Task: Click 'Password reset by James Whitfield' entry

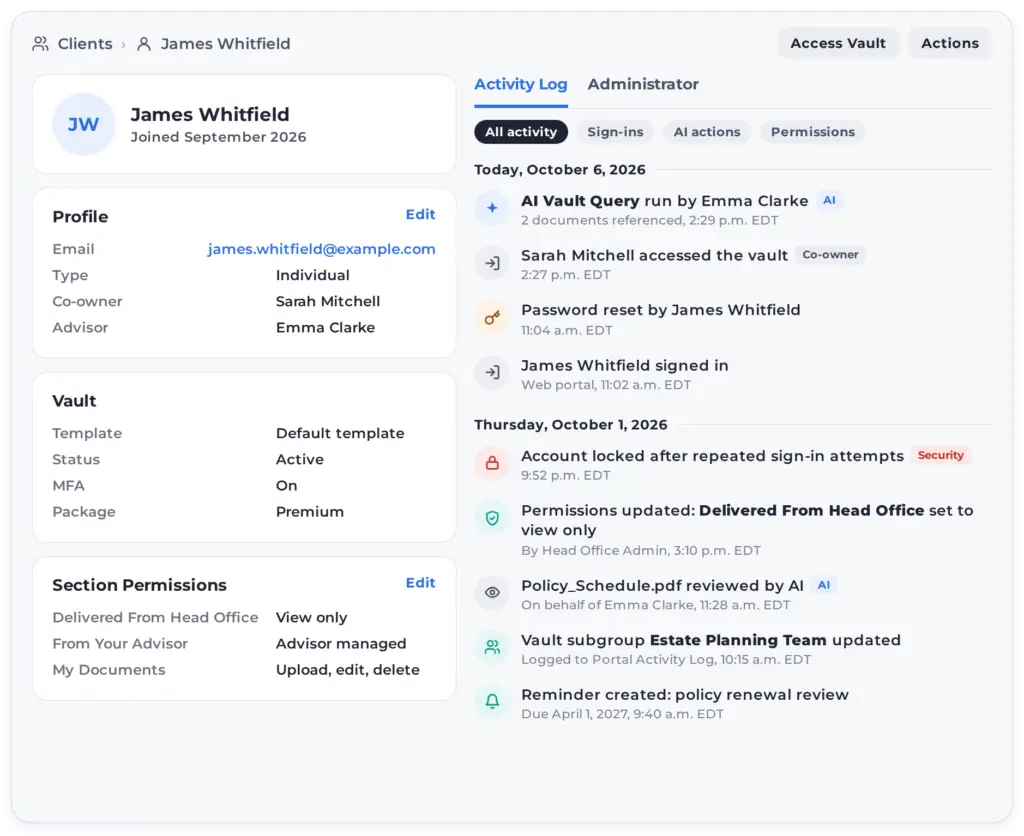Action: point(660,310)
